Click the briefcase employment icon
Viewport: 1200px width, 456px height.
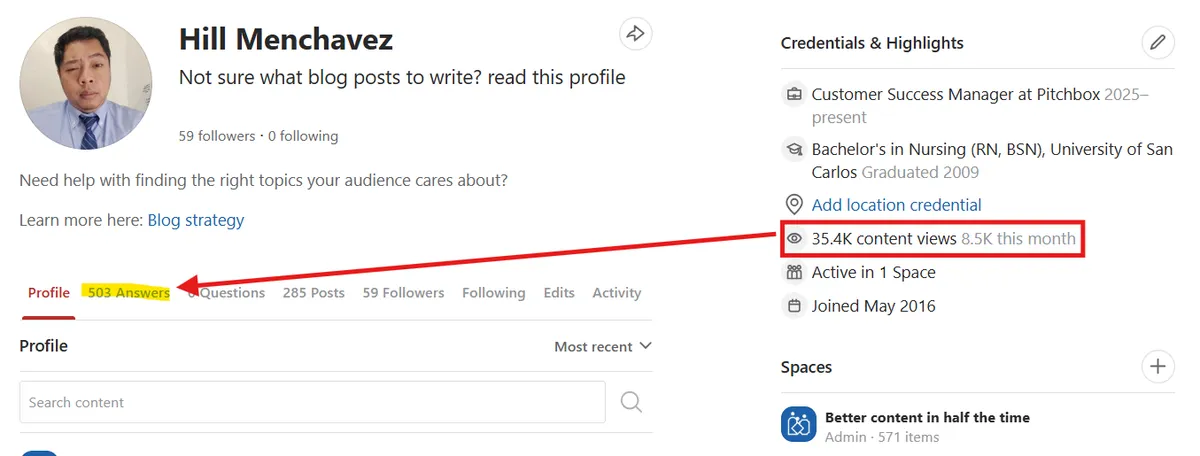coord(795,95)
